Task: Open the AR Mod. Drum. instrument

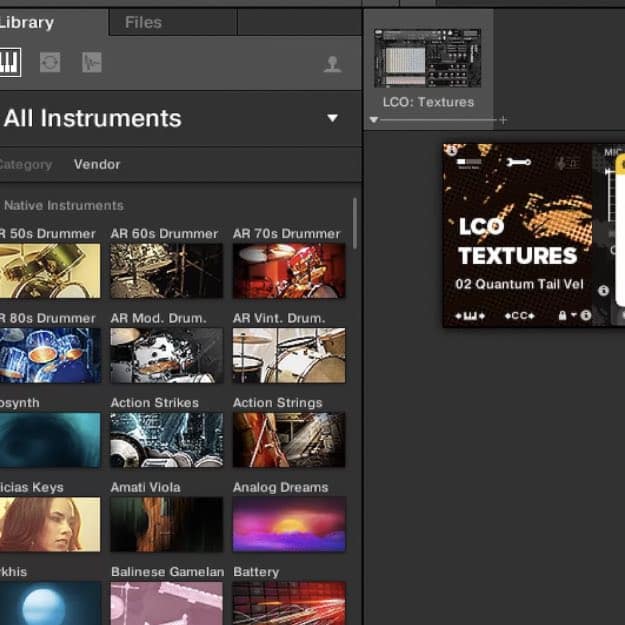Action: pyautogui.click(x=167, y=355)
